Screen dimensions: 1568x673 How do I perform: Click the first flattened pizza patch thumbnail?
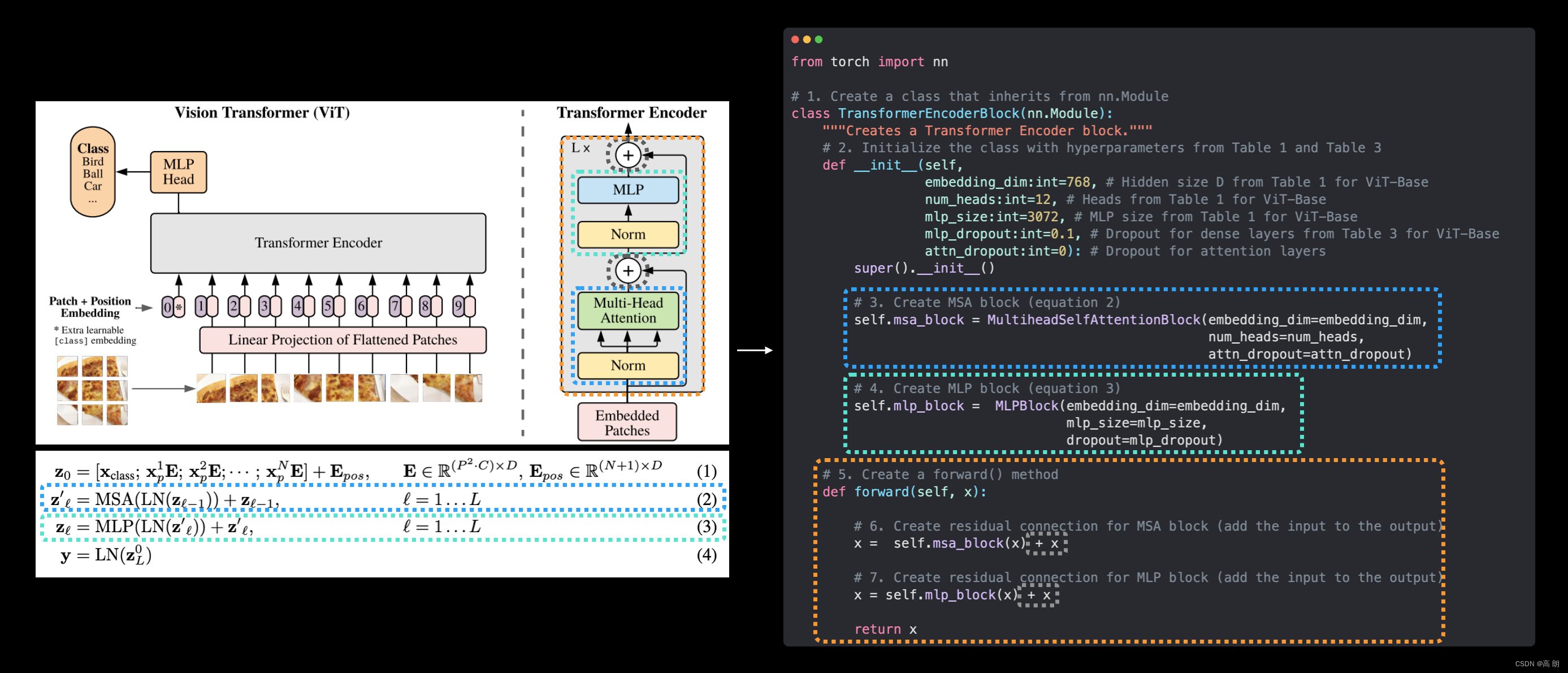(211, 389)
